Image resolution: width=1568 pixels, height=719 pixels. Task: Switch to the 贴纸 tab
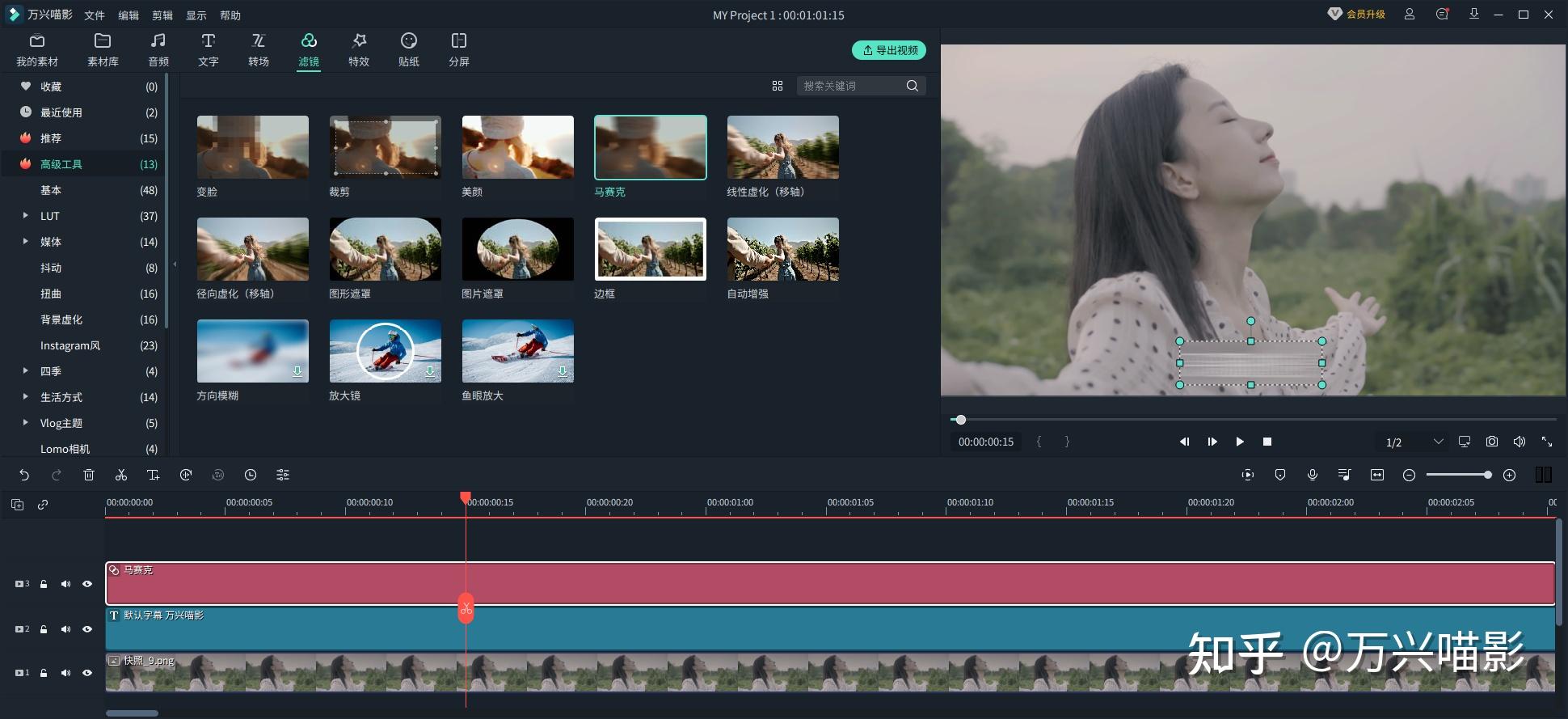coord(409,50)
